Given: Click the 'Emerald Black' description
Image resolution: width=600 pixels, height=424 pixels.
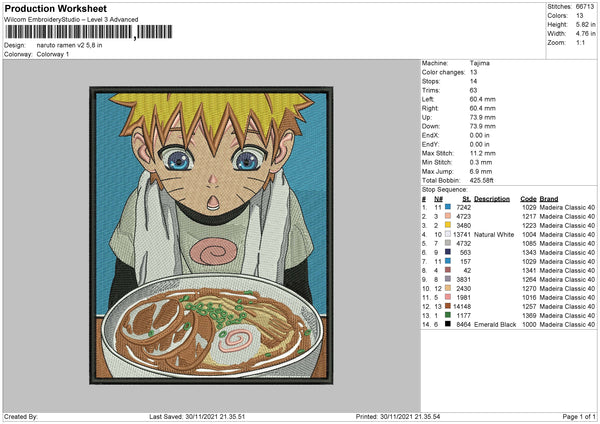Looking at the screenshot, I should [495, 325].
